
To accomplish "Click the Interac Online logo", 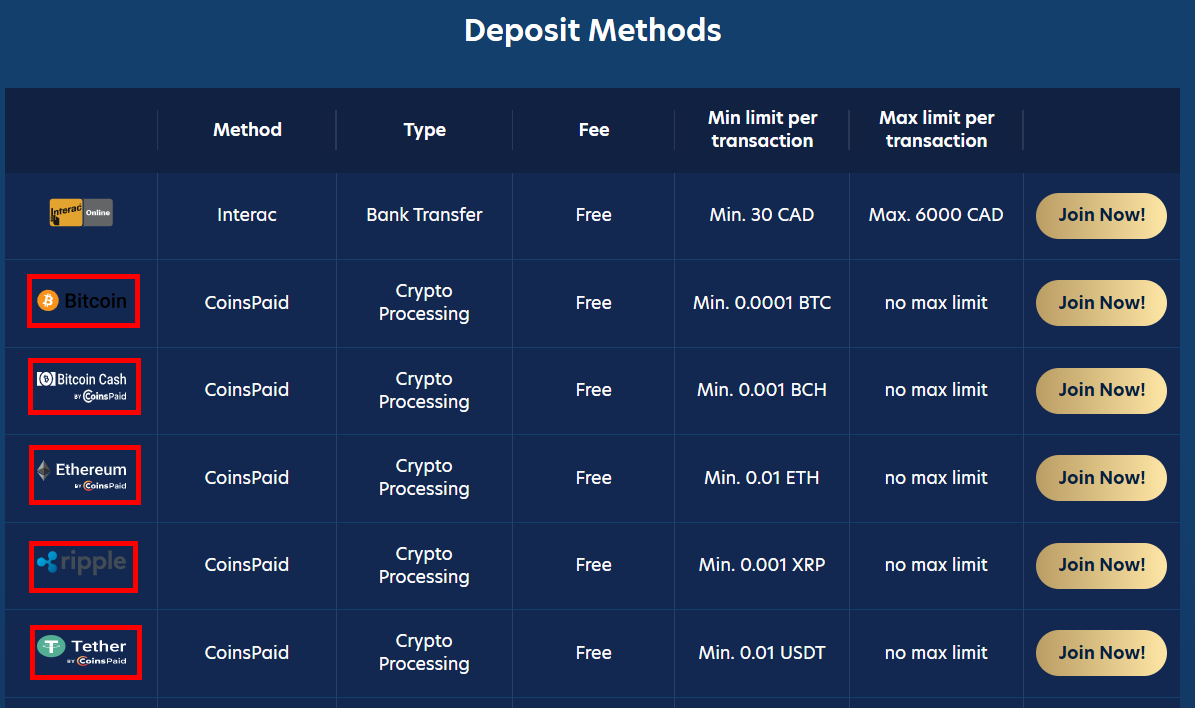I will coord(81,212).
